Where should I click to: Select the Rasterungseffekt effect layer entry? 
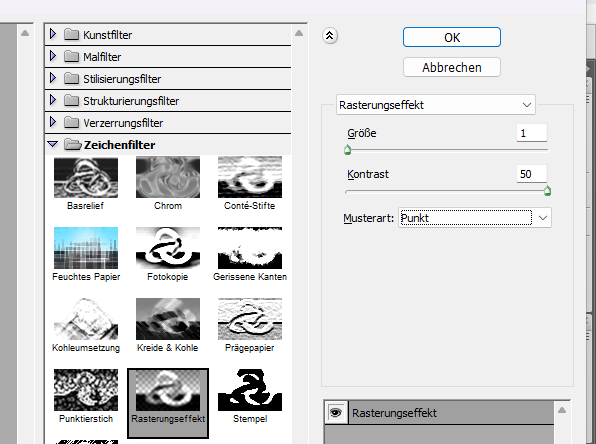pos(451,413)
